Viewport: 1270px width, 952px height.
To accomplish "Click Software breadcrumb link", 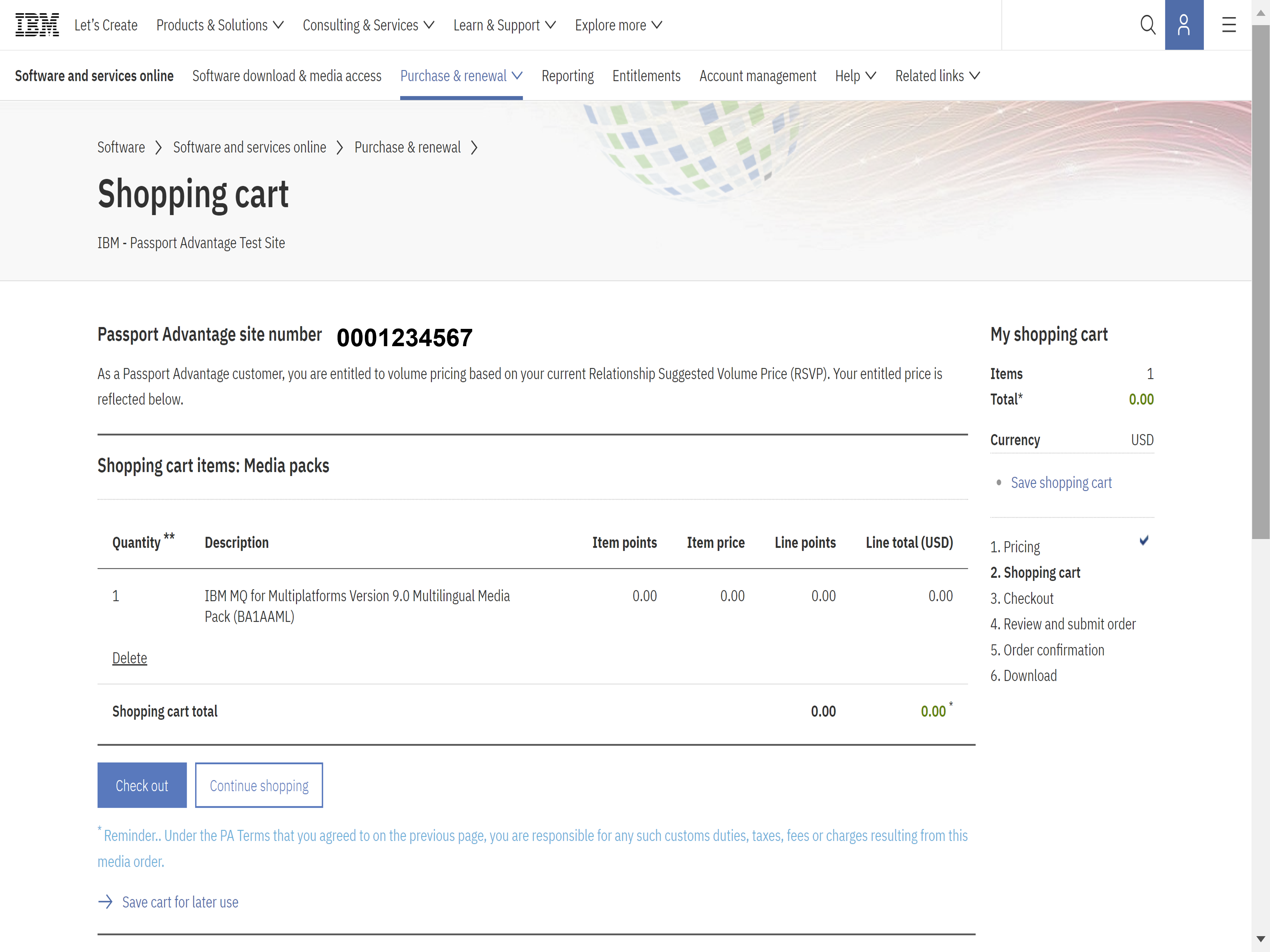I will tap(121, 147).
